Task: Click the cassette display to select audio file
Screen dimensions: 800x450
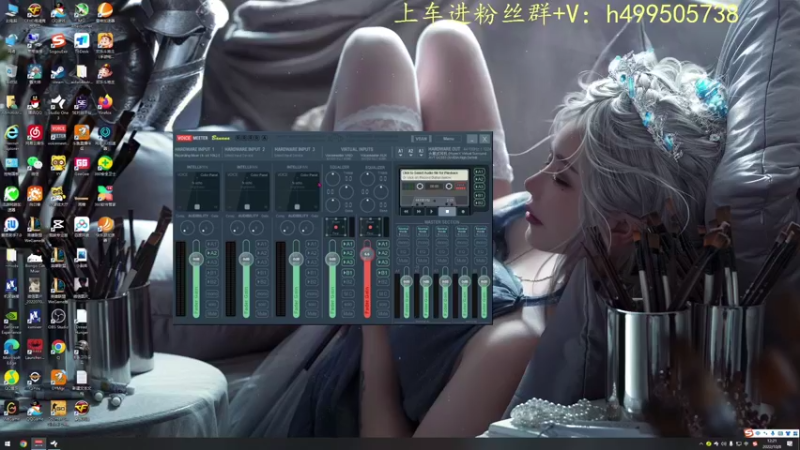Action: coord(434,175)
